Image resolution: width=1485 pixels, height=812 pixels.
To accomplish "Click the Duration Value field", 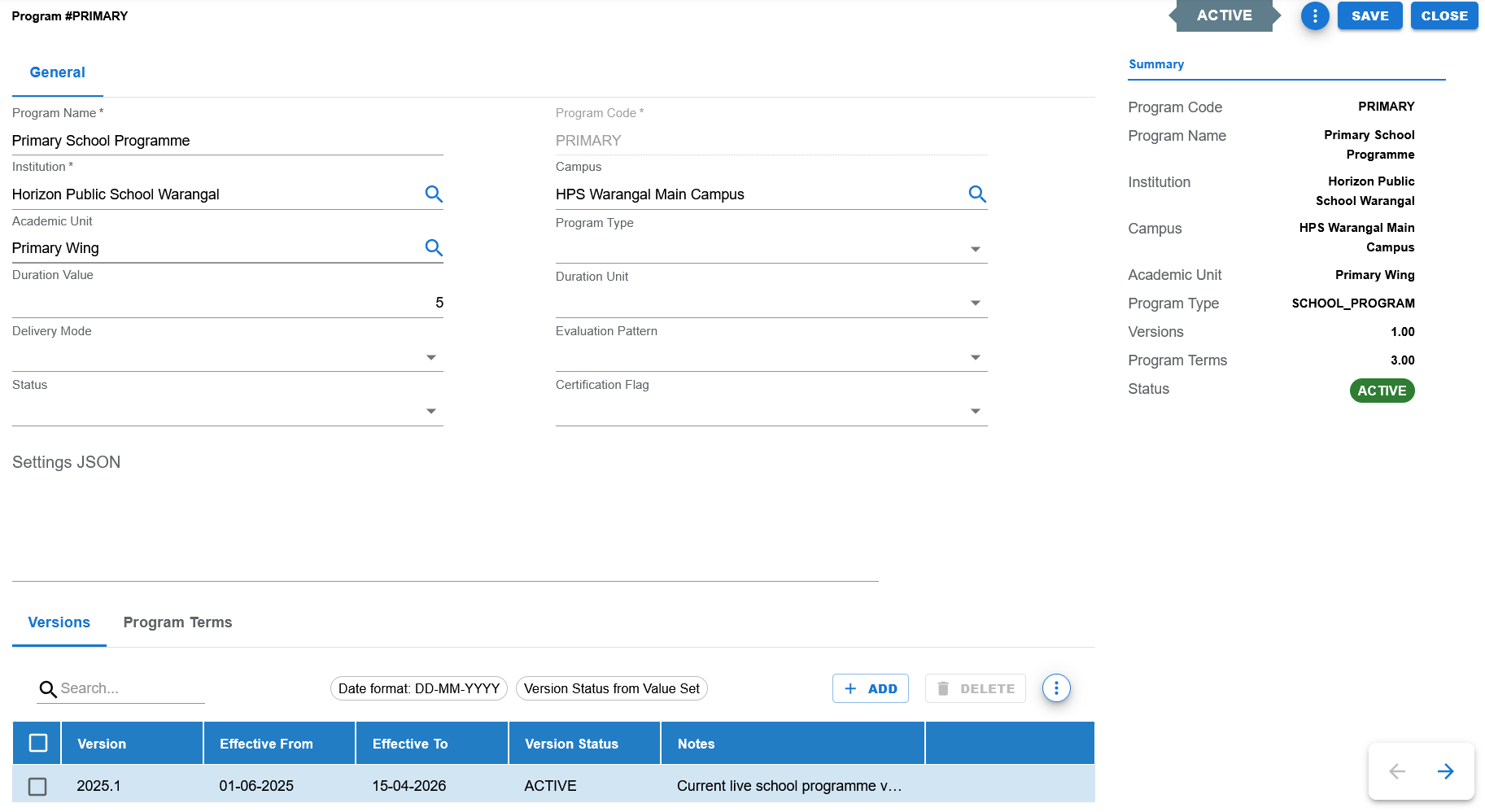I will tap(228, 303).
